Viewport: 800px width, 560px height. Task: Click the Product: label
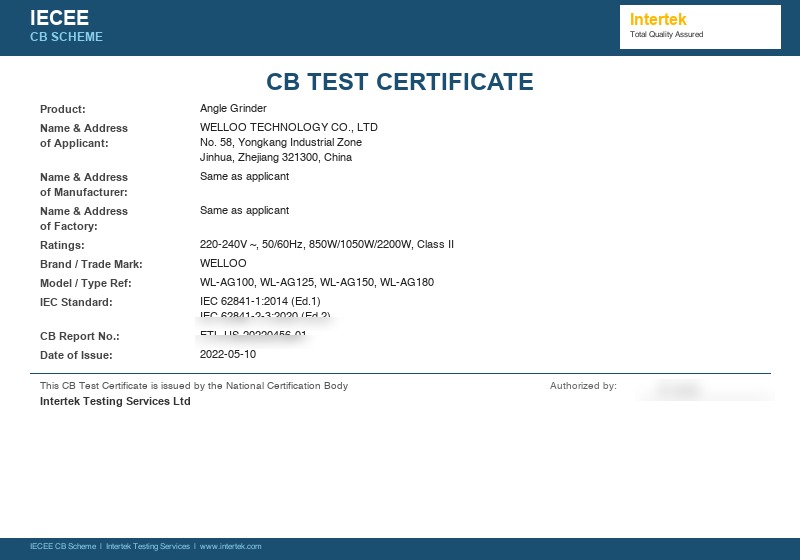[63, 109]
